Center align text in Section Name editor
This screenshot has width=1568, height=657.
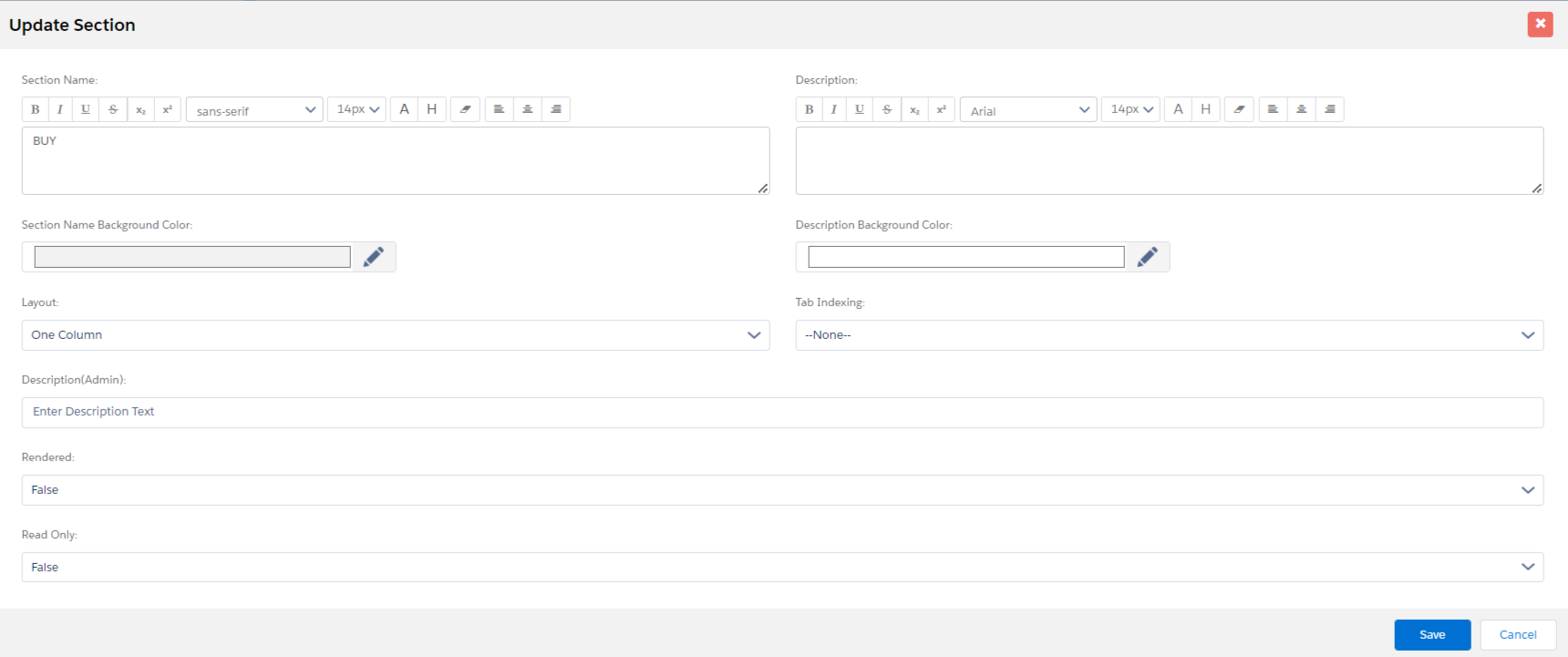click(x=528, y=109)
